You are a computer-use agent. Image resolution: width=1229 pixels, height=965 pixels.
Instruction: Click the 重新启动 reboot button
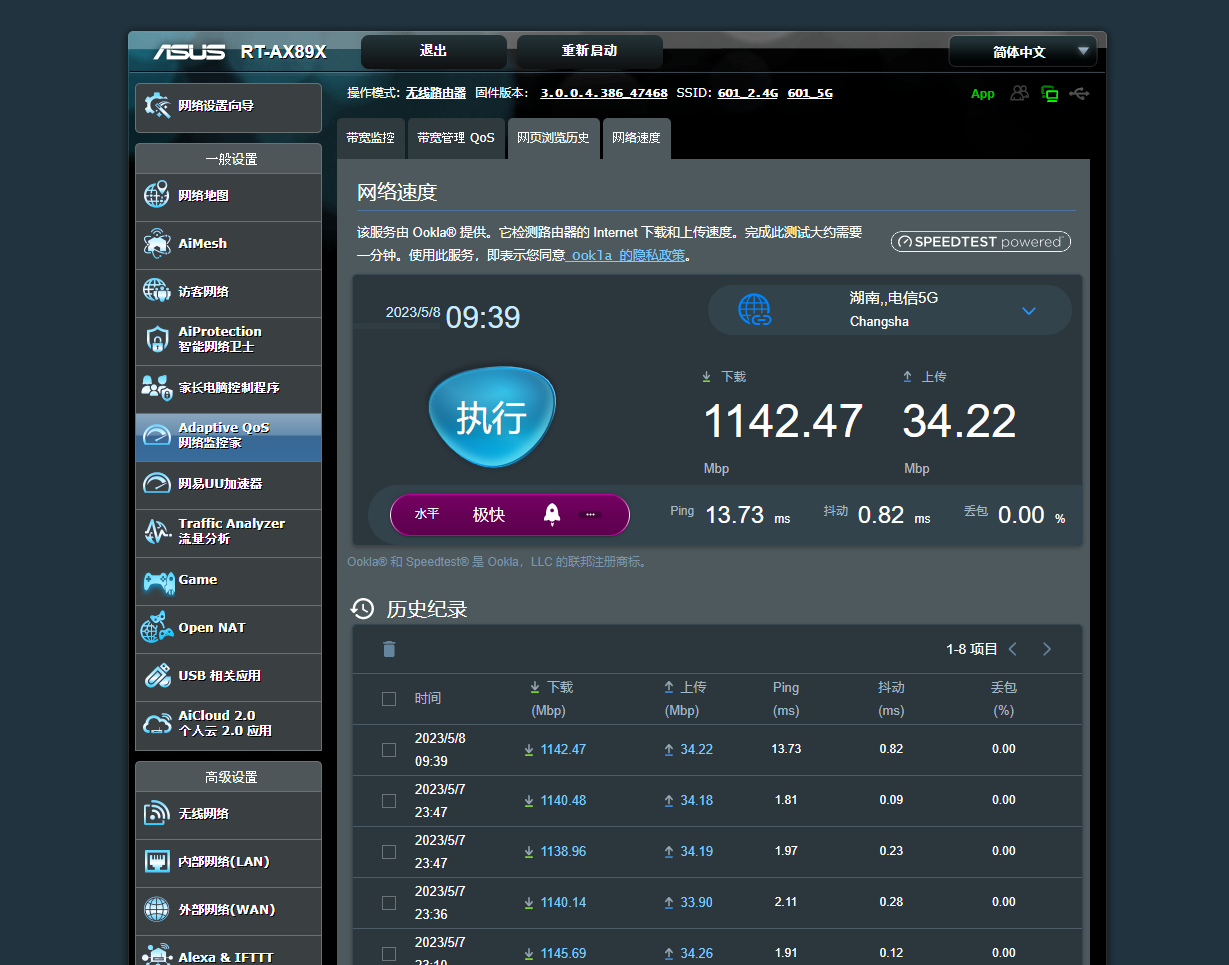[589, 51]
